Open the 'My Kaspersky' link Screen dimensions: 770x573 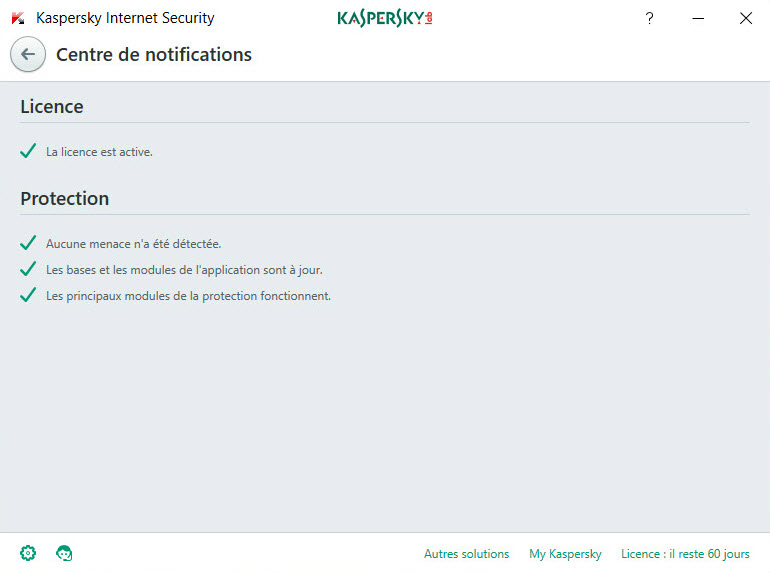pos(565,554)
